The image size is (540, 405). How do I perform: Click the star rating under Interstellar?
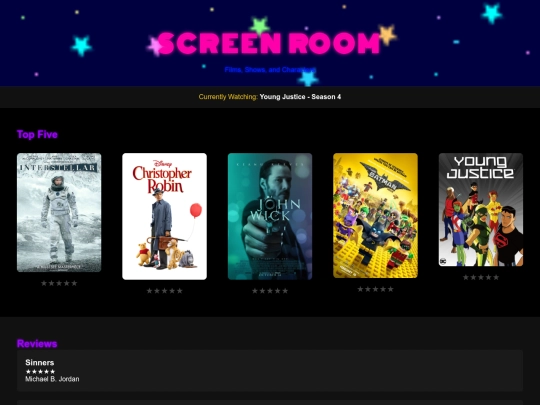(x=59, y=283)
